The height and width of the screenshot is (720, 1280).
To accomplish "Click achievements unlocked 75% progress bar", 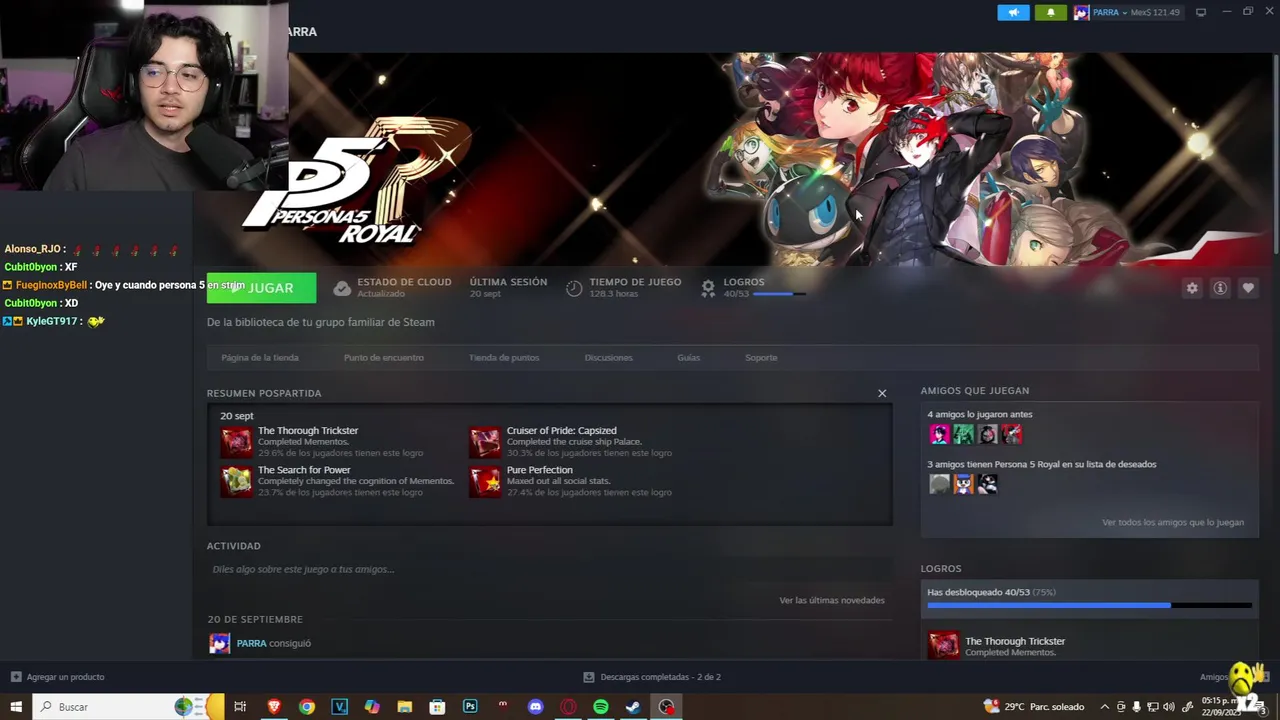I will click(x=1089, y=605).
